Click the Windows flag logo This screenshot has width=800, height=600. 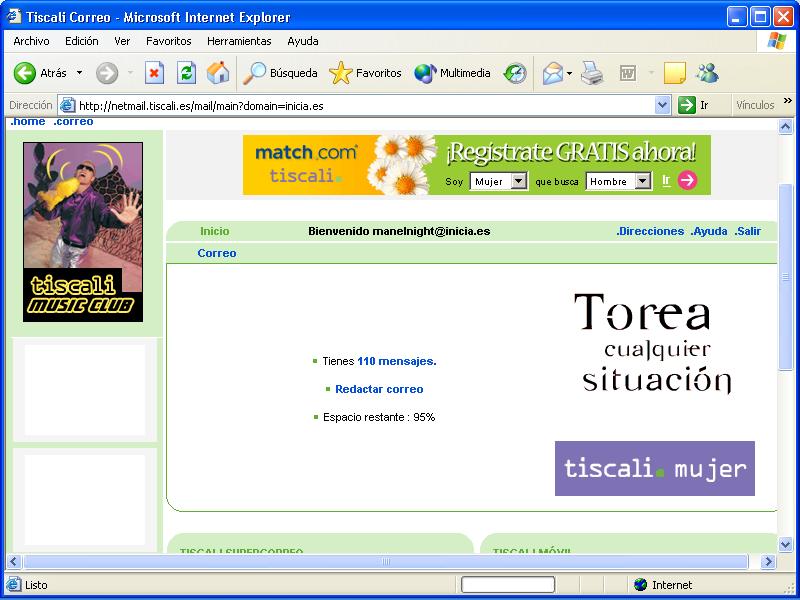pos(777,41)
